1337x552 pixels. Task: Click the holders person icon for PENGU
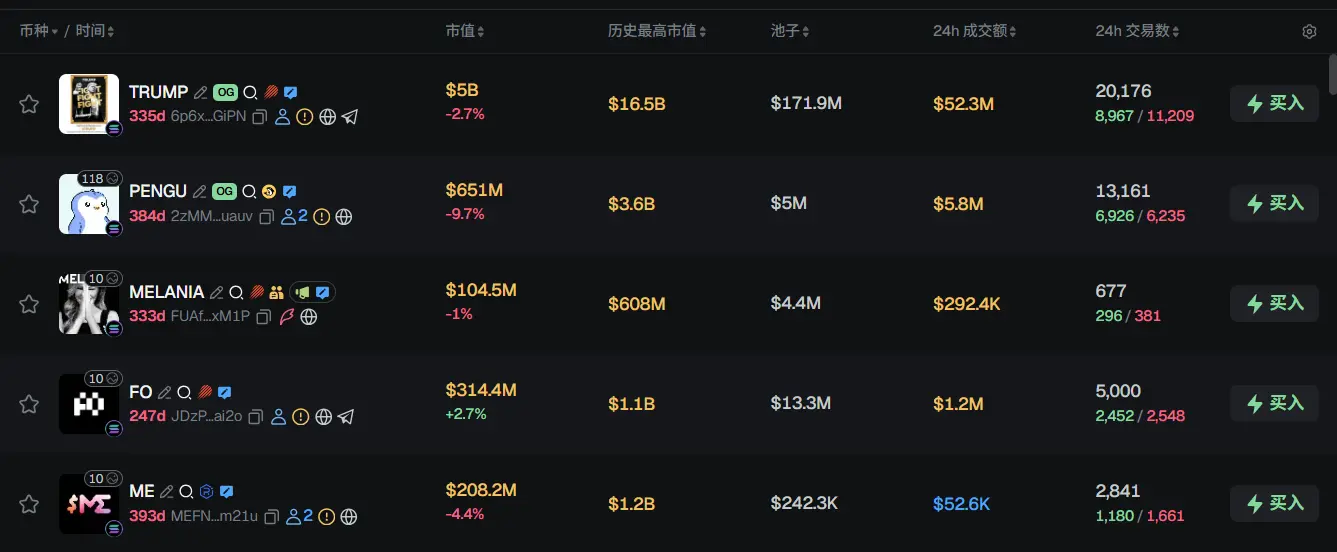[x=291, y=217]
